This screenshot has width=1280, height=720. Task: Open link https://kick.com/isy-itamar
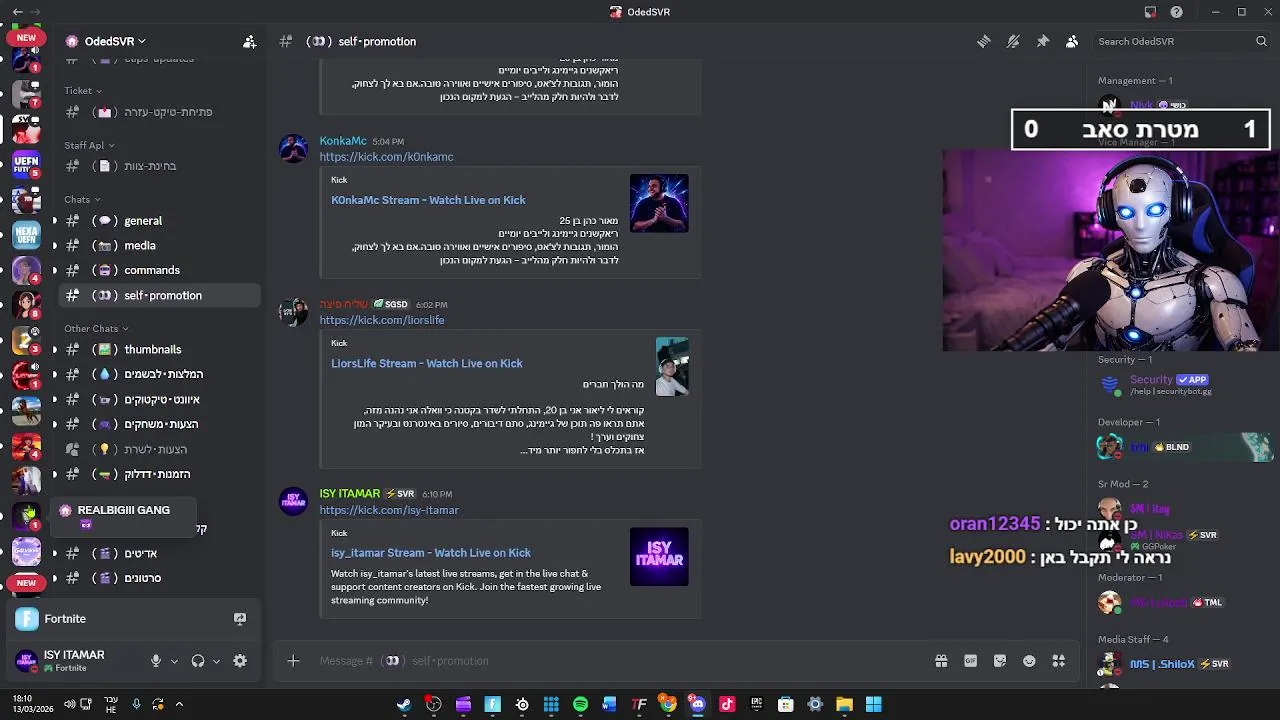(x=389, y=510)
